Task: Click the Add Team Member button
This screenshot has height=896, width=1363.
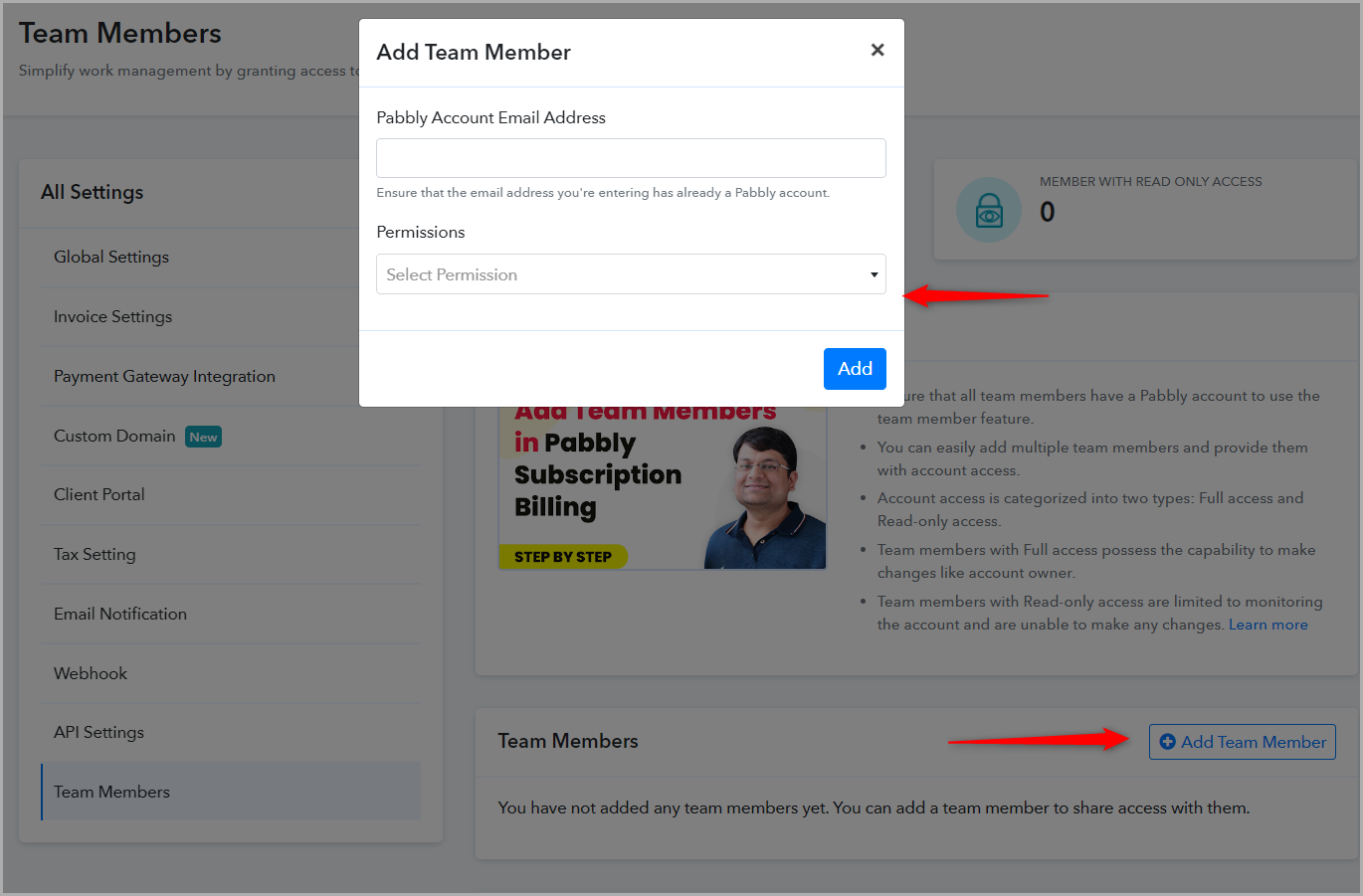Action: [x=1243, y=742]
